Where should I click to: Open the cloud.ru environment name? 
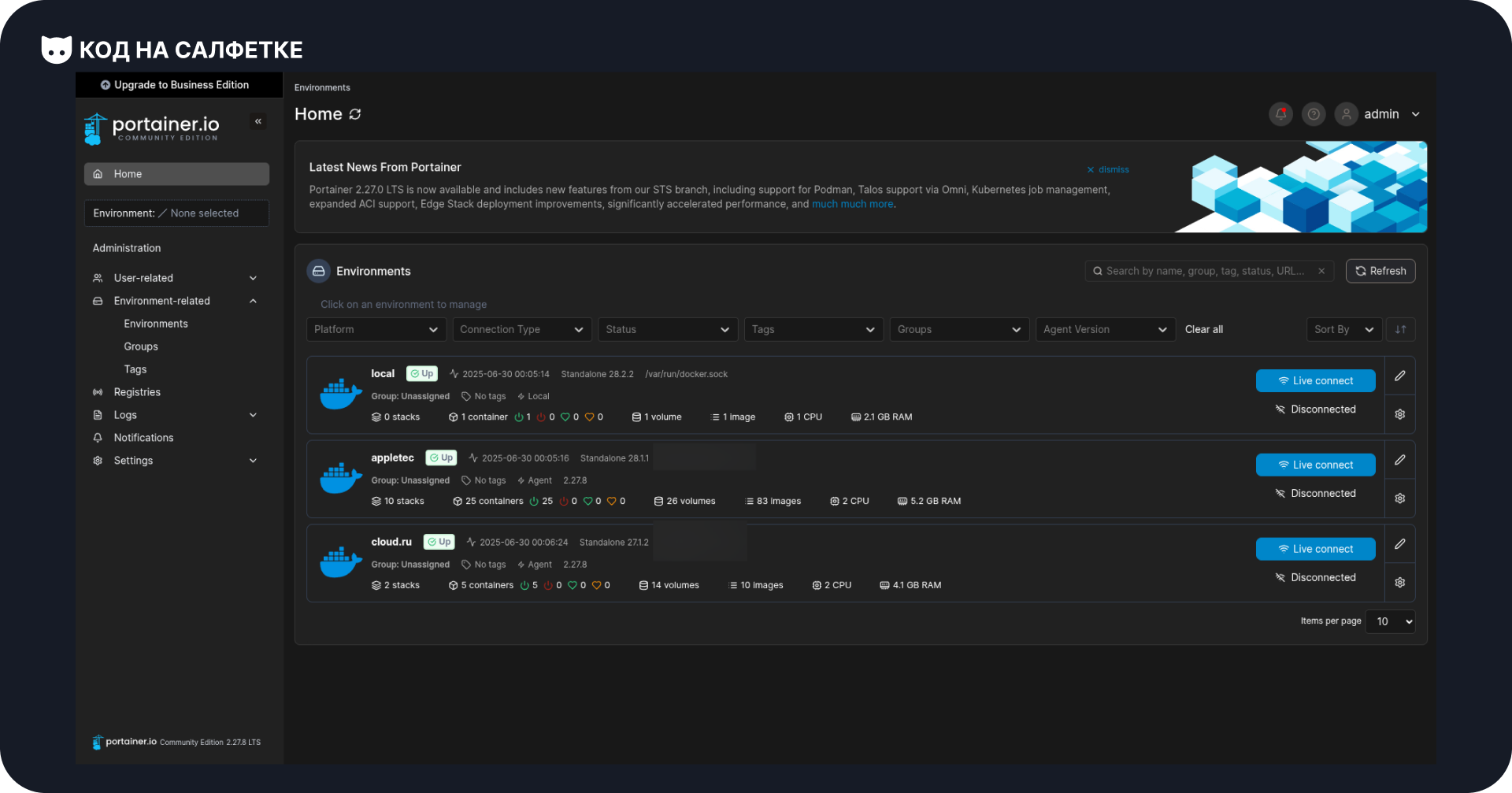[391, 542]
